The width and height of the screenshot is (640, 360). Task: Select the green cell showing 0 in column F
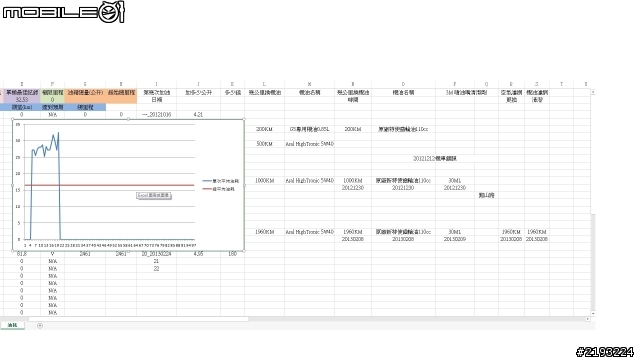pos(52,100)
